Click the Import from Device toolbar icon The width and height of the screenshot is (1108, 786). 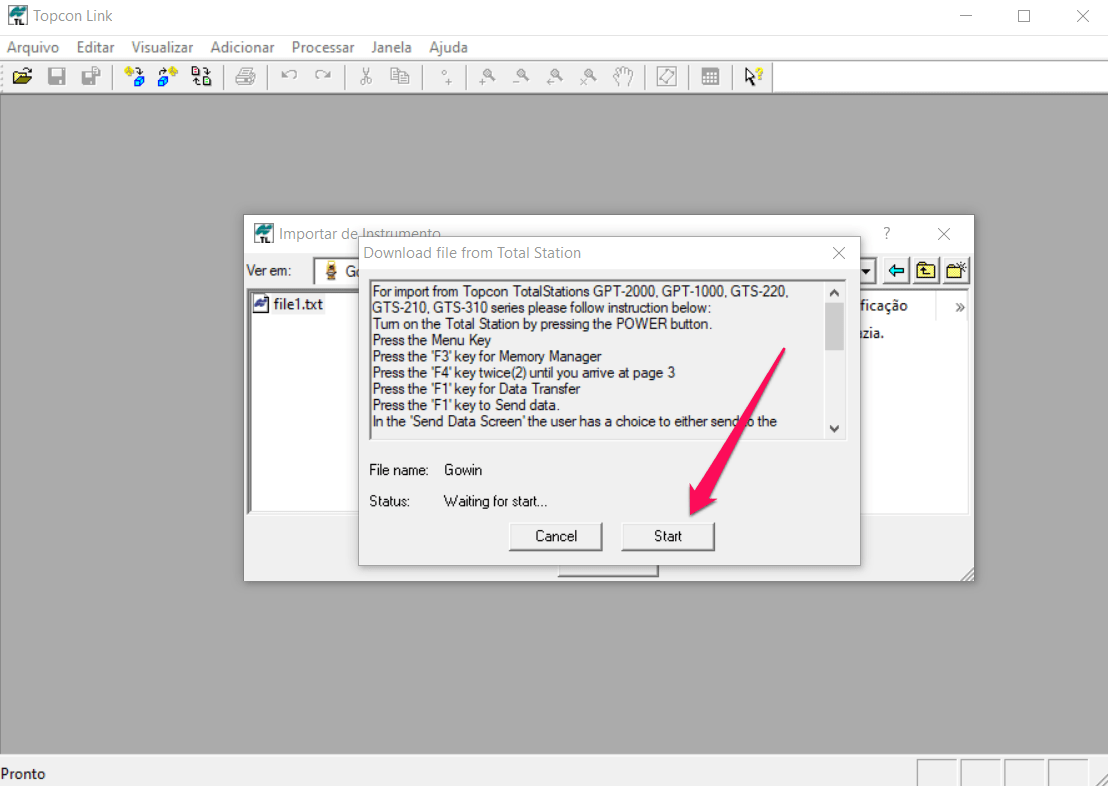tap(134, 76)
